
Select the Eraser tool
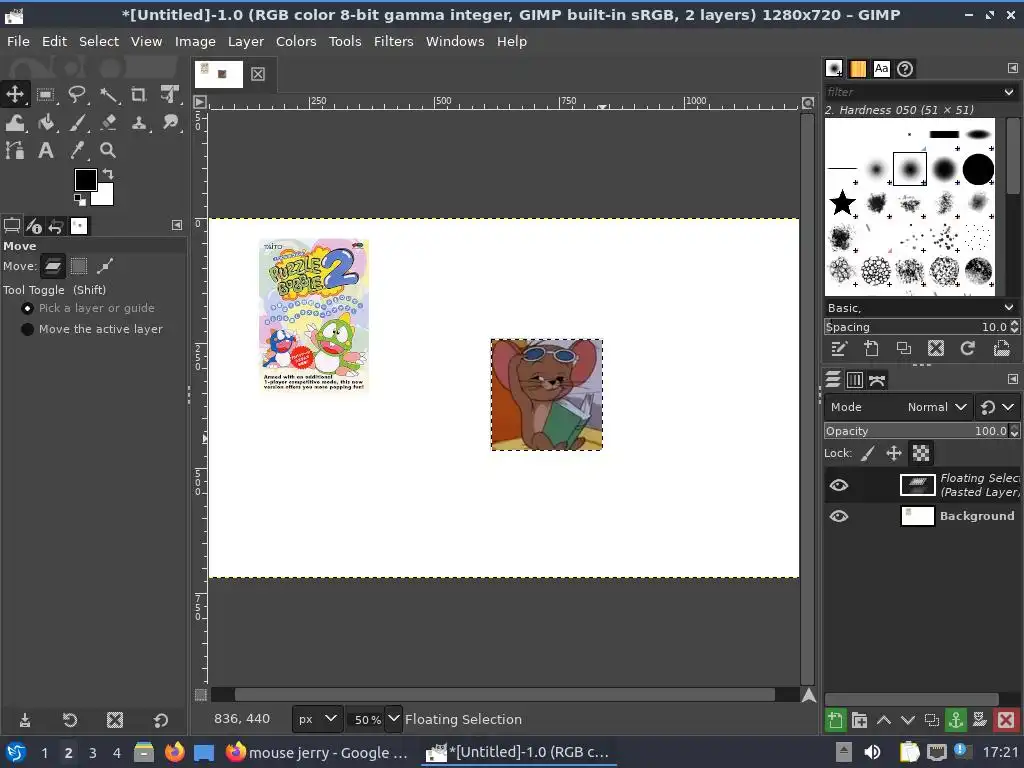click(108, 122)
